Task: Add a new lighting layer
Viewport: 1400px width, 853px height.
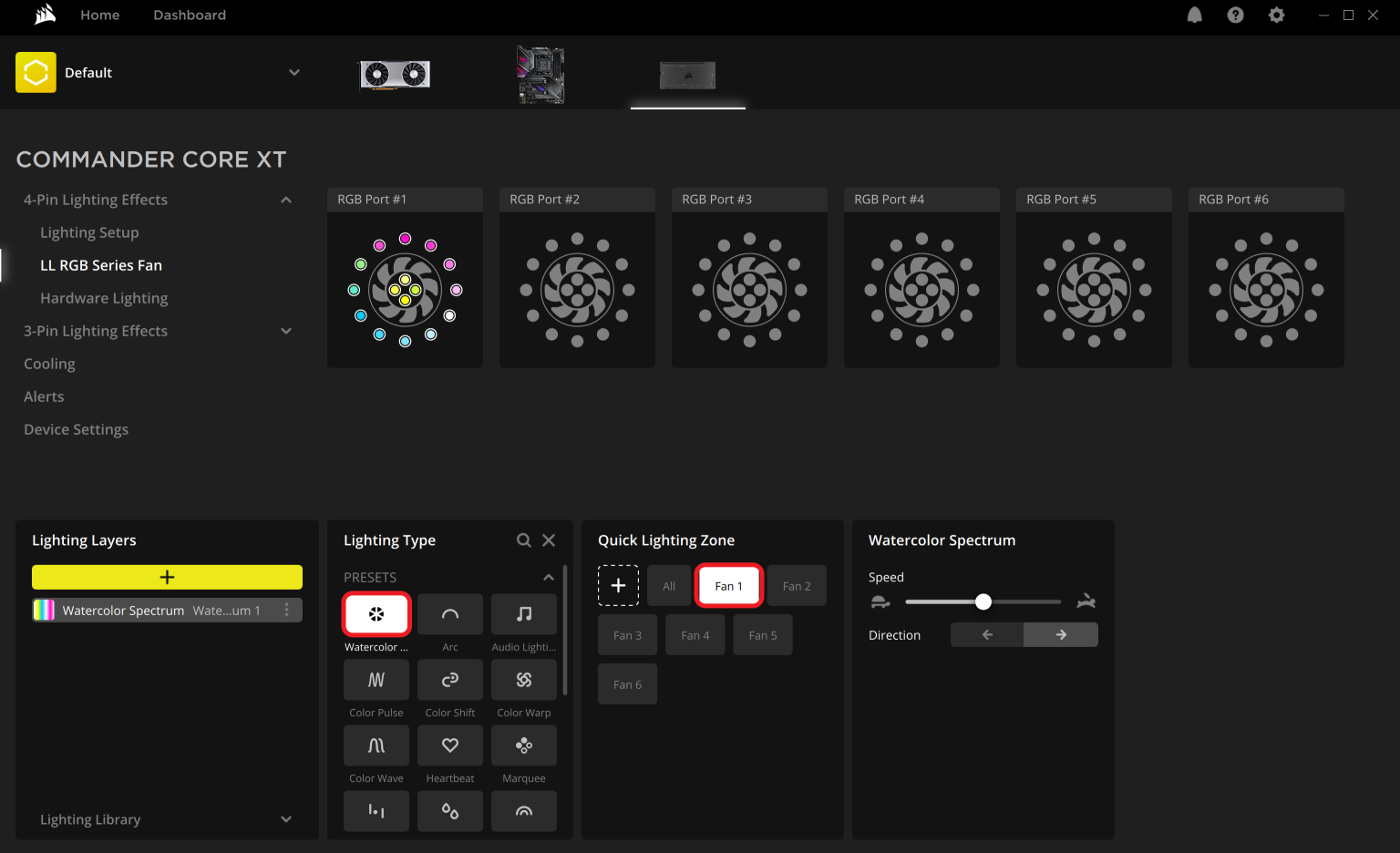Action: click(167, 577)
